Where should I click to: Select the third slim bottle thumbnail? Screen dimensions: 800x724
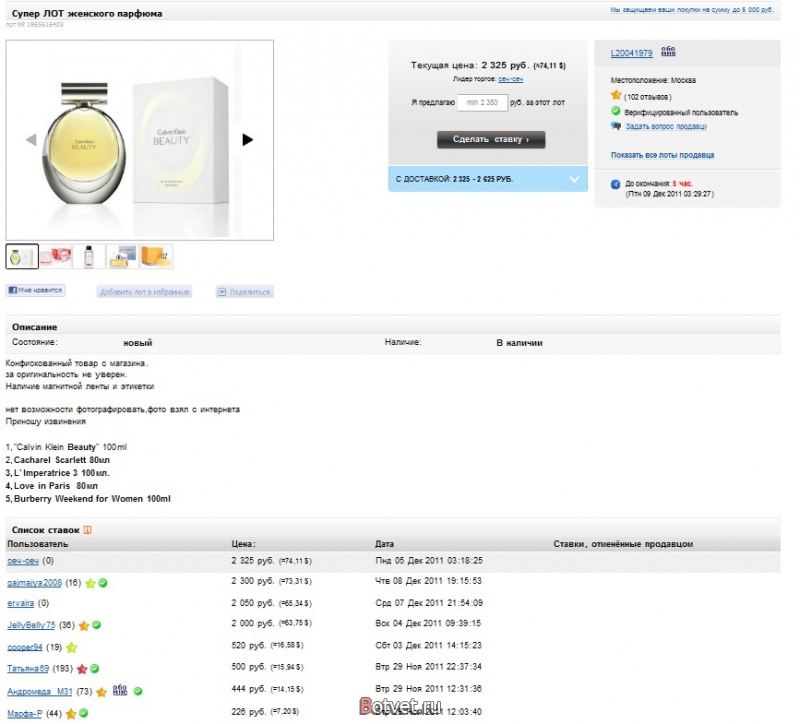click(x=89, y=256)
